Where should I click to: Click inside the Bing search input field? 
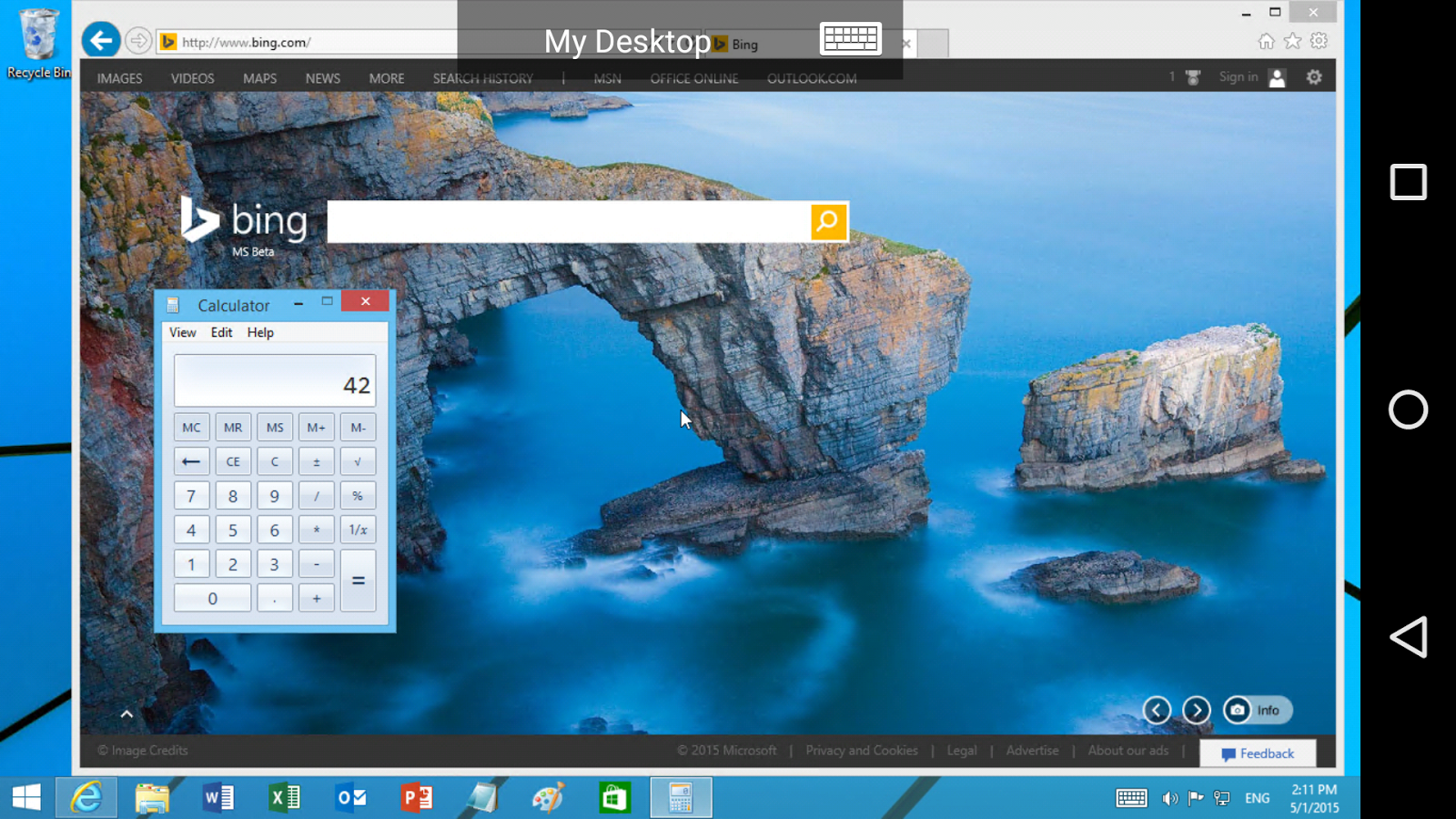569,222
